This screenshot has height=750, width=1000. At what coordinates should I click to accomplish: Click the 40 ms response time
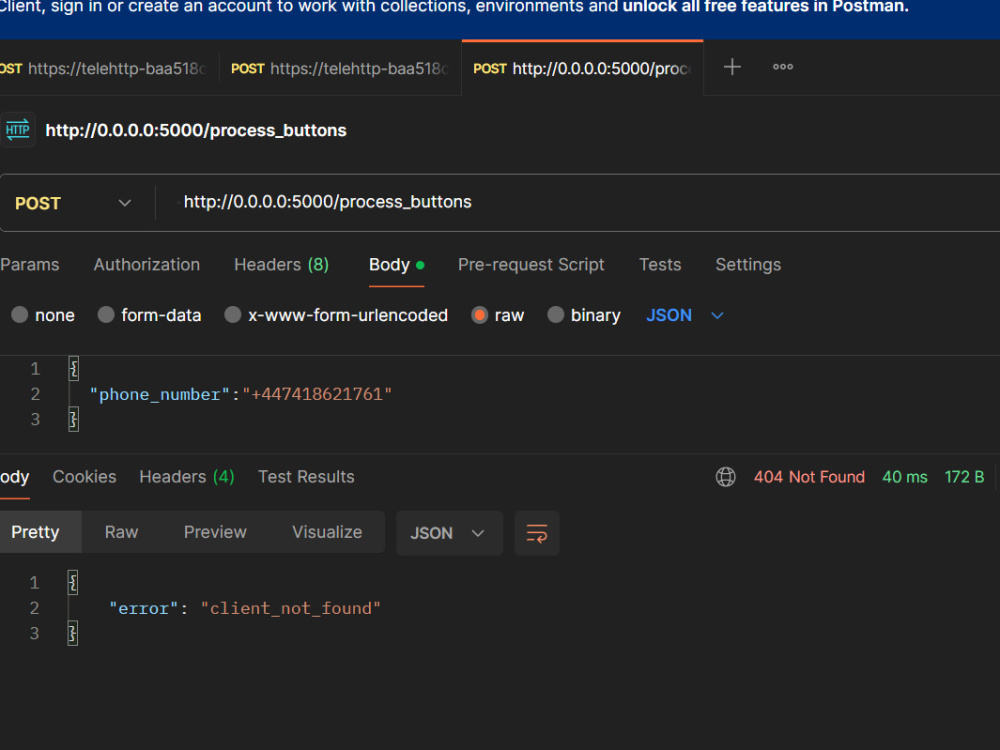(905, 477)
